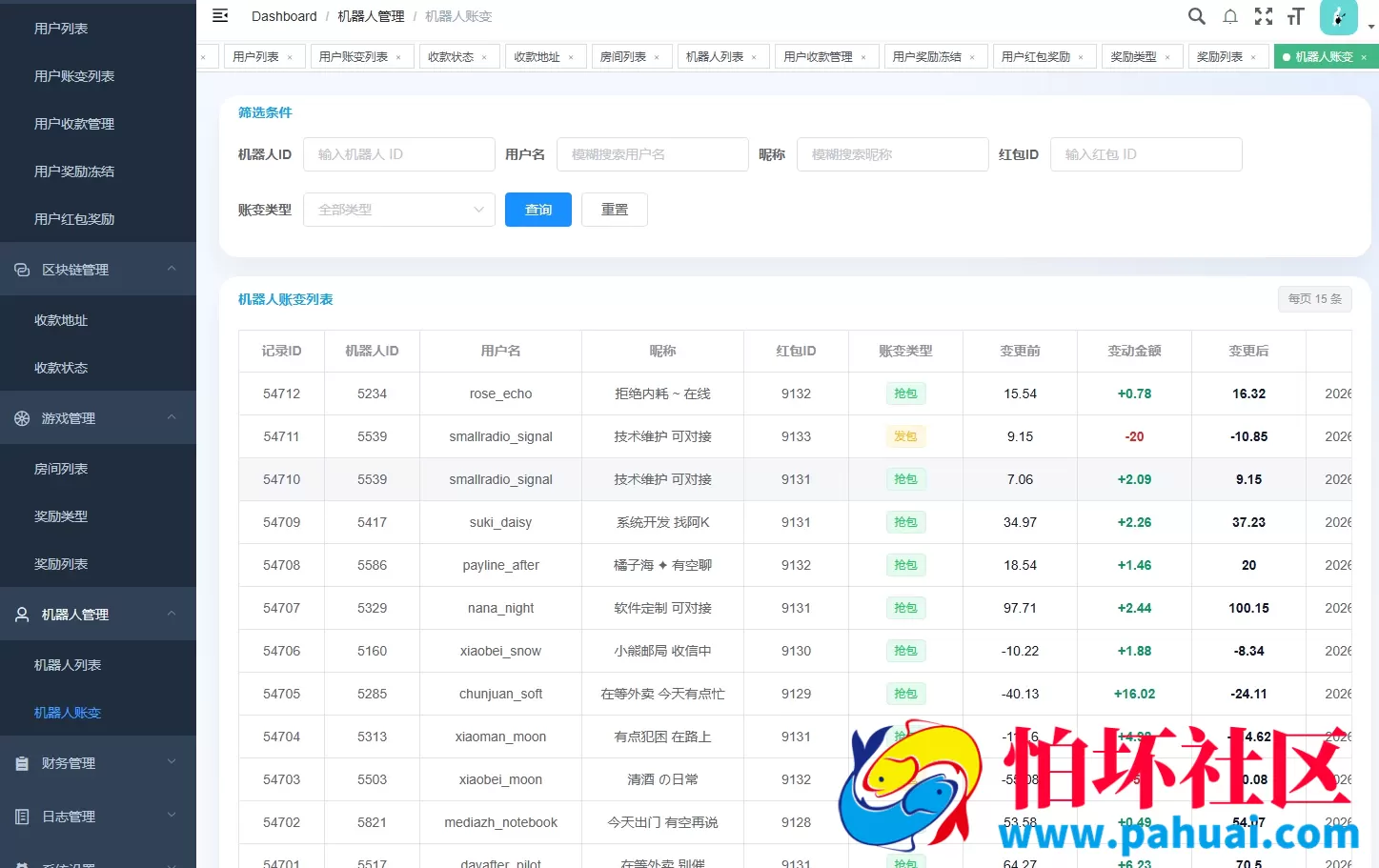The height and width of the screenshot is (868, 1379).
Task: Focus the 红包ID input field
Action: coord(1146,154)
